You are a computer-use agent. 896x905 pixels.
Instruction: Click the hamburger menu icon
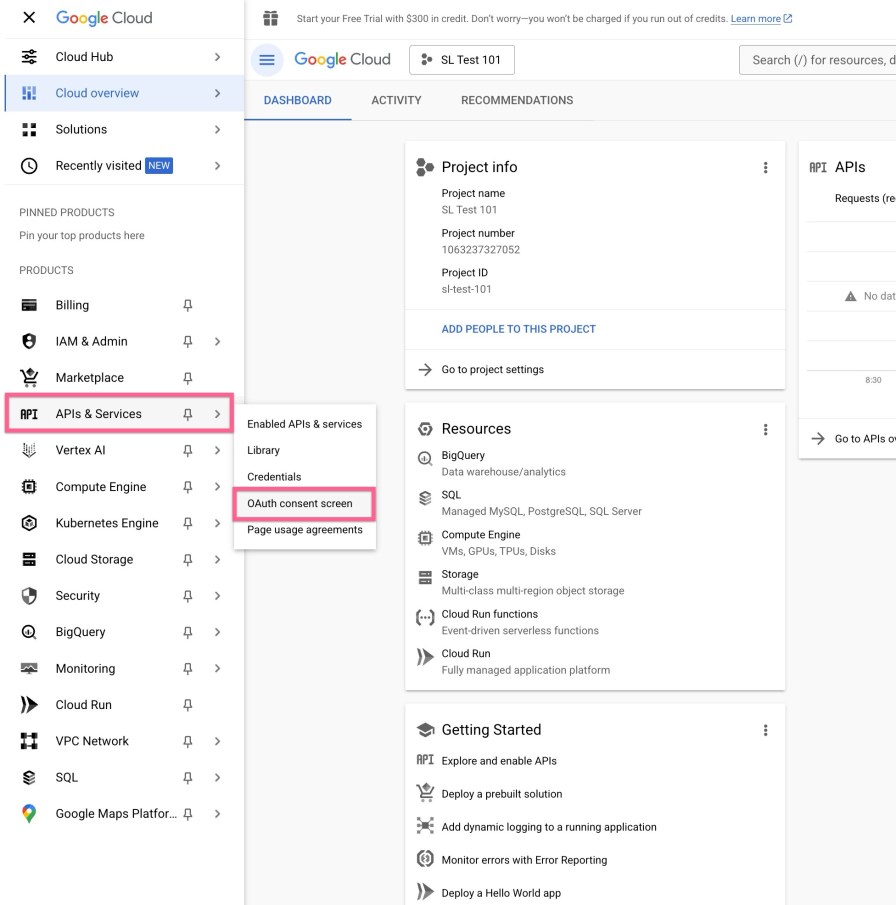point(267,60)
